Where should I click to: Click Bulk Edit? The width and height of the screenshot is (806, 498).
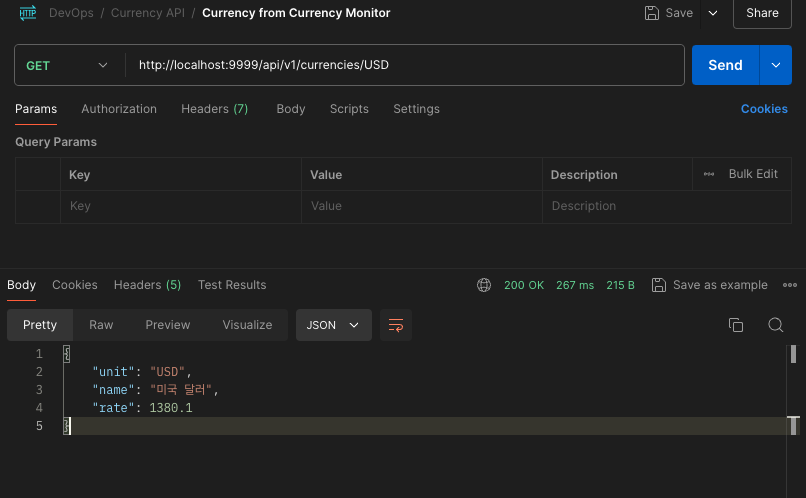tap(753, 174)
